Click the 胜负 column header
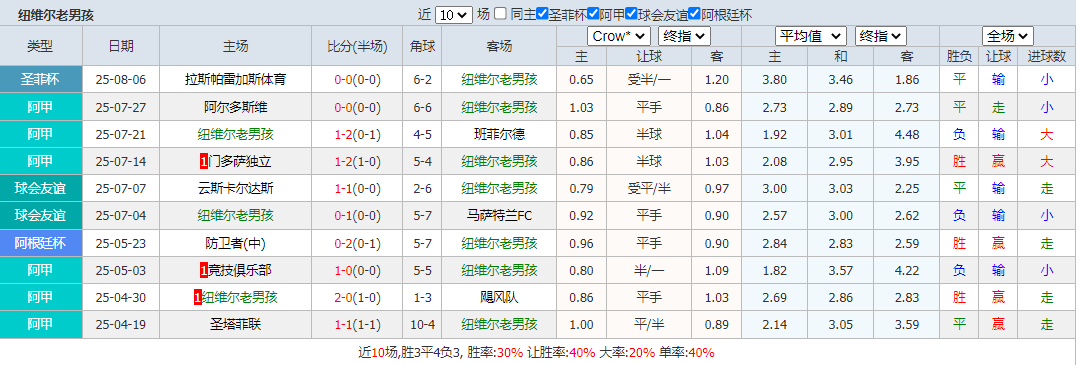This screenshot has height=365, width=1079. tap(959, 56)
